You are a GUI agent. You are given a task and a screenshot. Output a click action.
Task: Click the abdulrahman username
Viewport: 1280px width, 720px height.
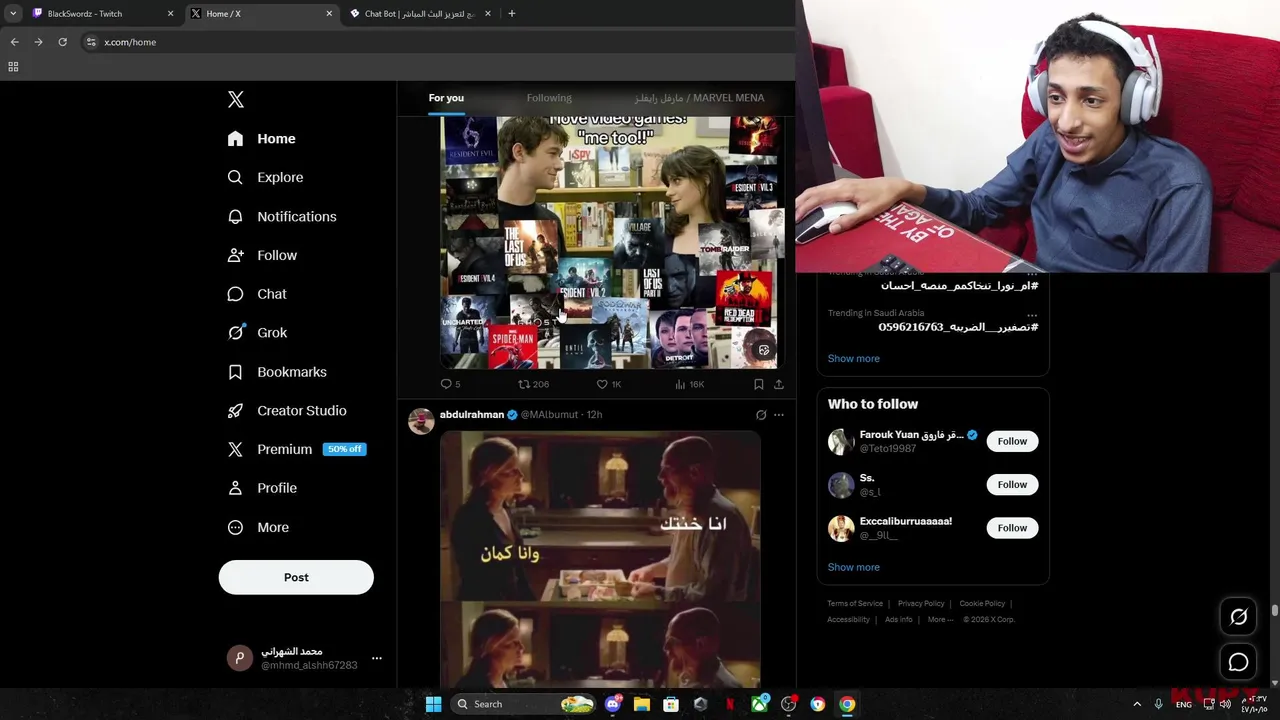click(x=472, y=414)
